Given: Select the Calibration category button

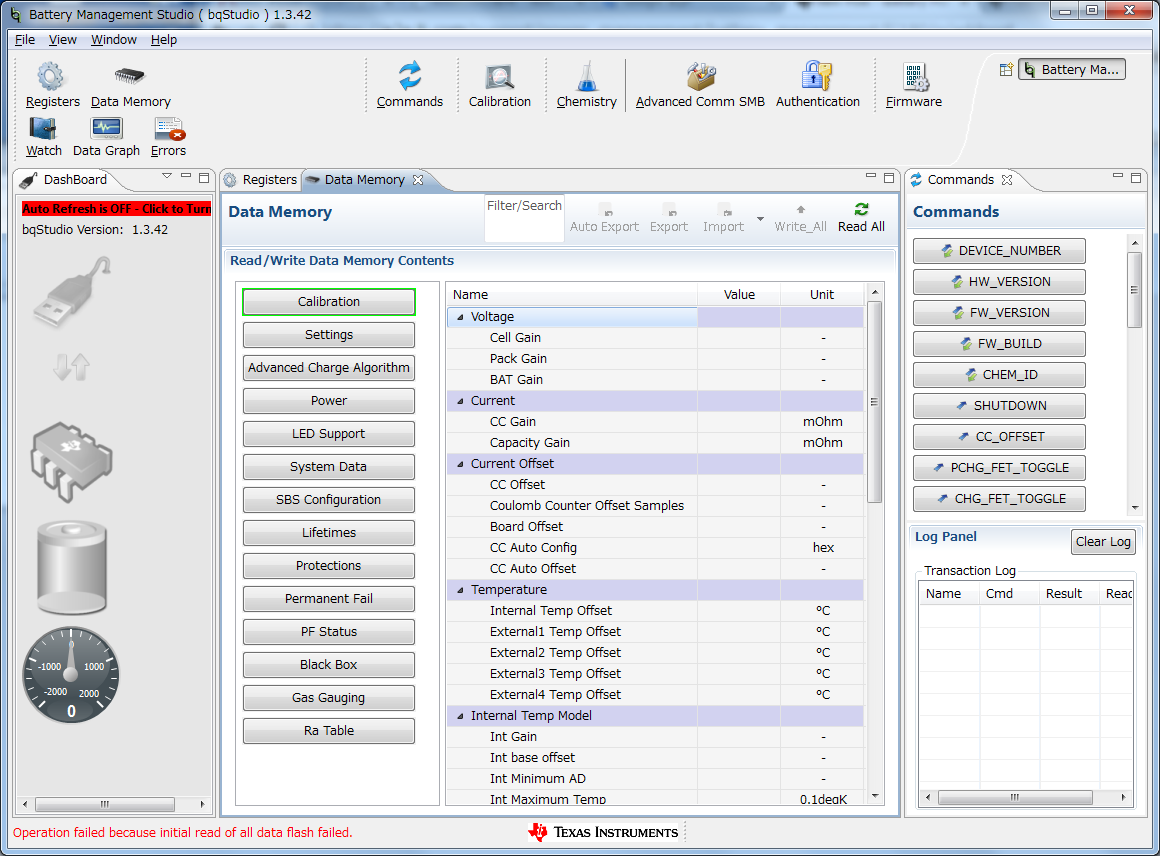Looking at the screenshot, I should coord(329,302).
